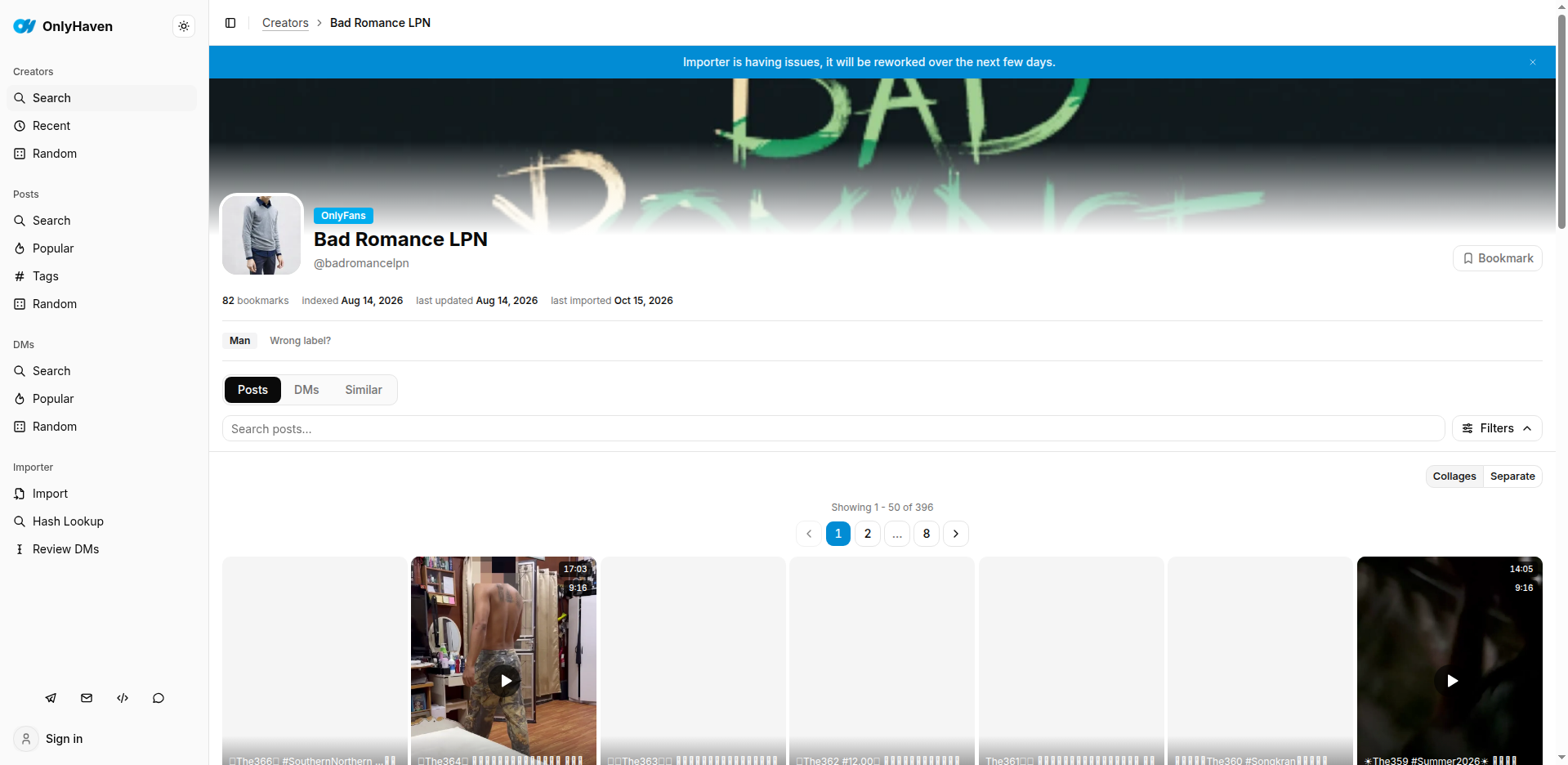Select the Posts tab
This screenshot has height=765, width=1568.
point(252,390)
